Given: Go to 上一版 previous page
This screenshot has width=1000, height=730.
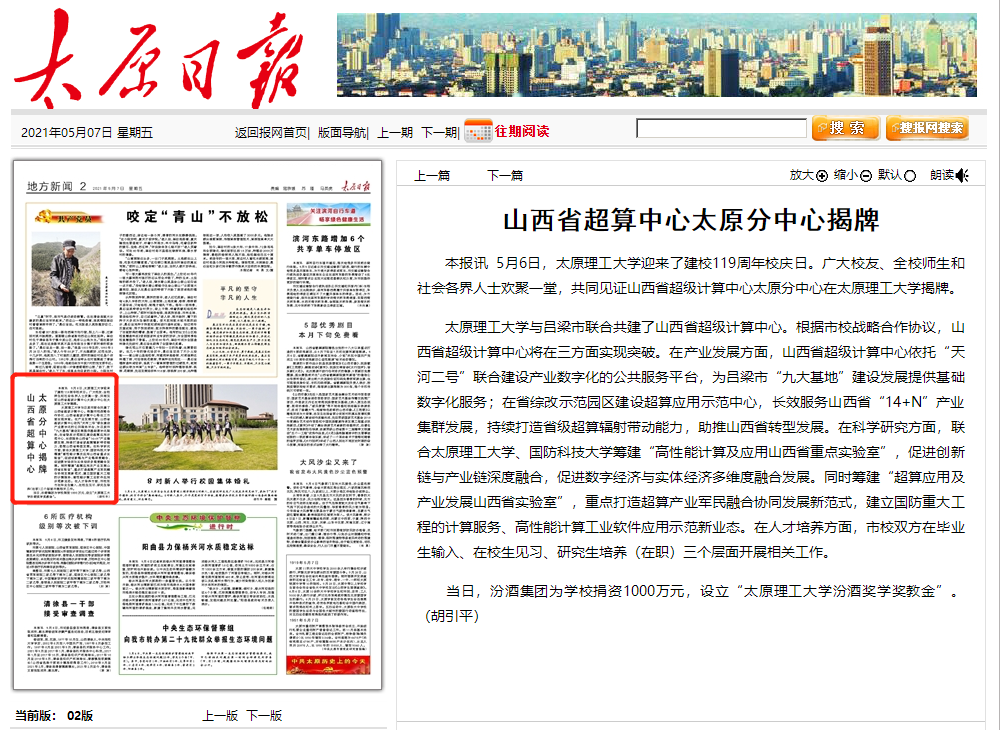Looking at the screenshot, I should (x=220, y=715).
